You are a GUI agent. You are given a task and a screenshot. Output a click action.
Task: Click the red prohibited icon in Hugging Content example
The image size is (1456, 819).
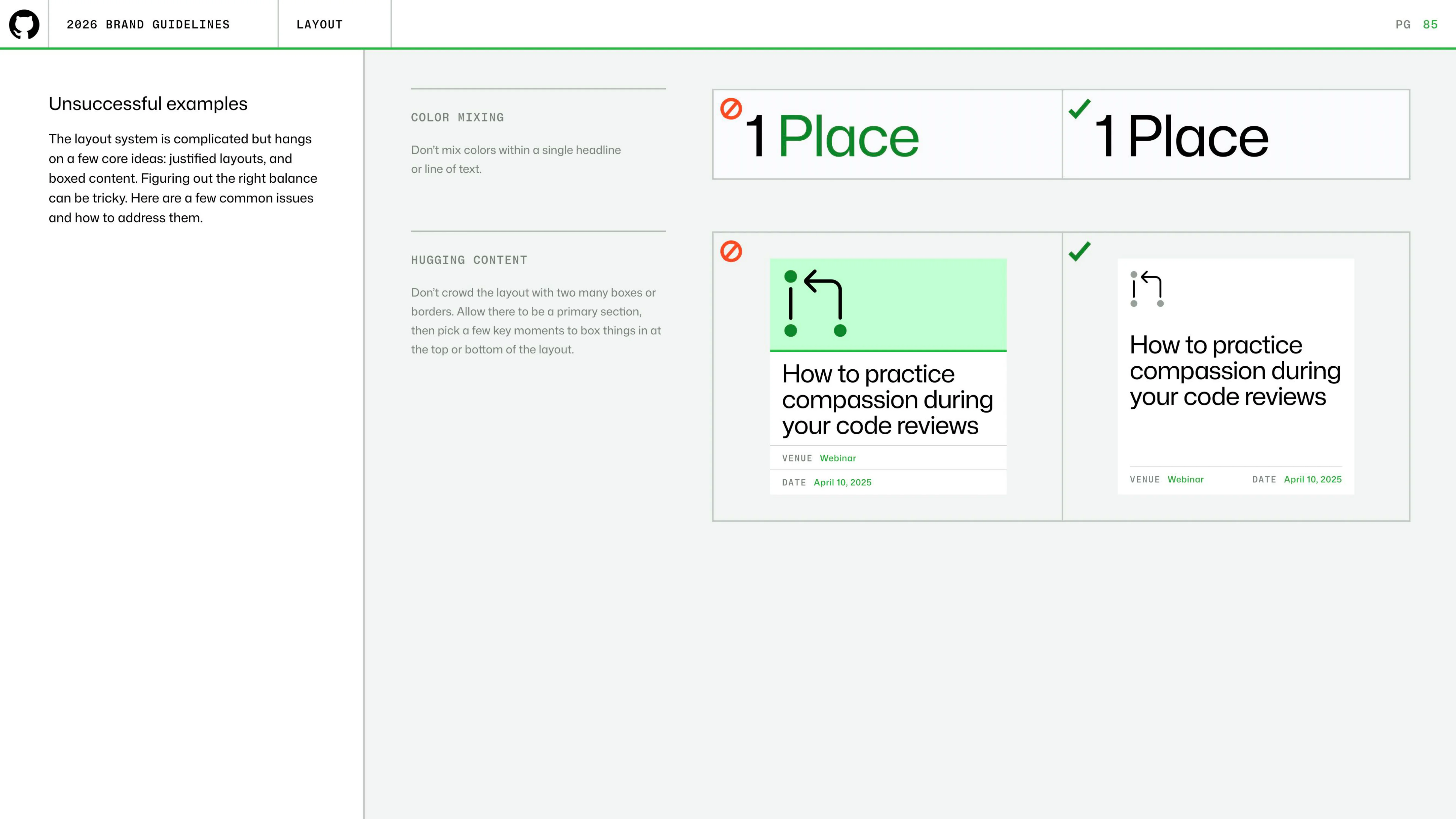pyautogui.click(x=731, y=251)
